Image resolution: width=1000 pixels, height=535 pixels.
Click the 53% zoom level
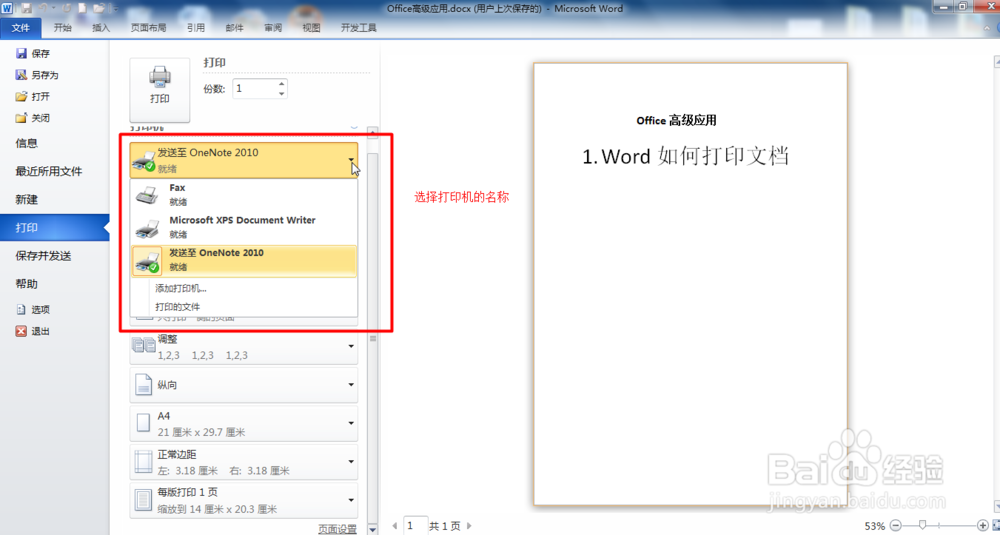(874, 526)
